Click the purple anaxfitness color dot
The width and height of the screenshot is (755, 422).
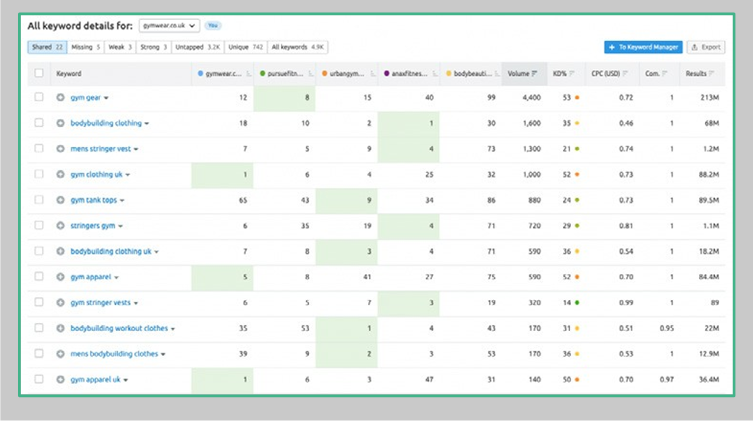(x=387, y=74)
